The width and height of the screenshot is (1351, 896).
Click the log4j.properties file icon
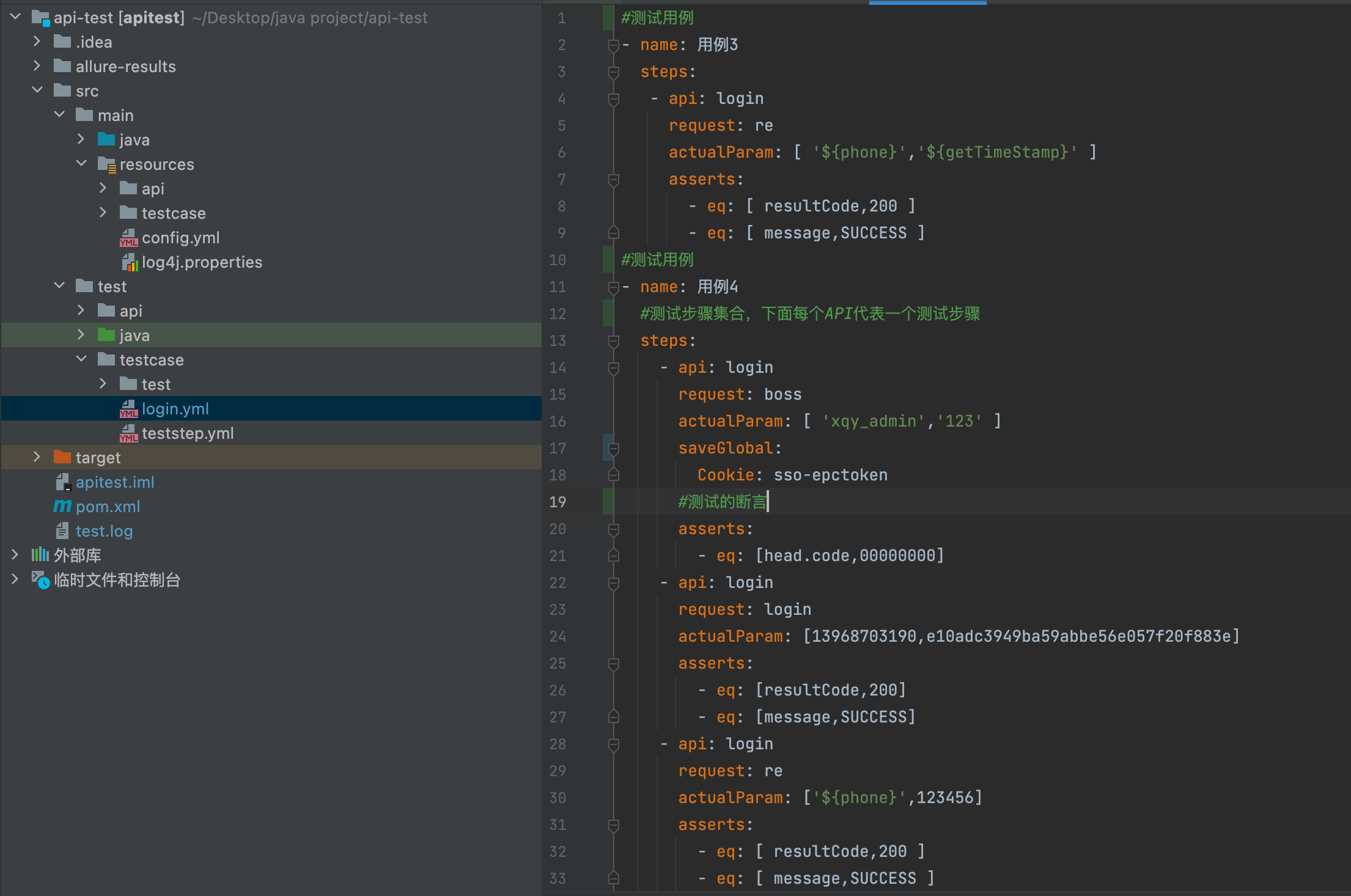pos(130,263)
